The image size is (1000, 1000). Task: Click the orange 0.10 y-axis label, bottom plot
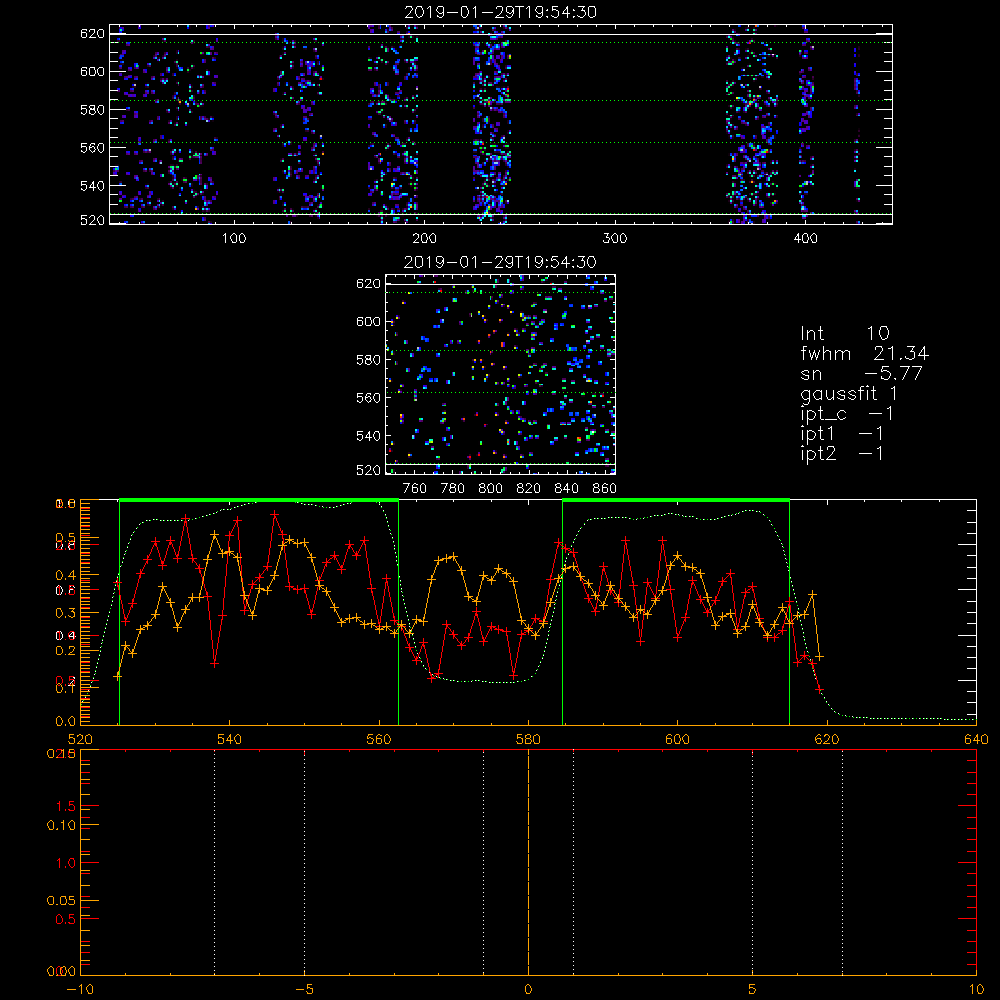point(61,825)
